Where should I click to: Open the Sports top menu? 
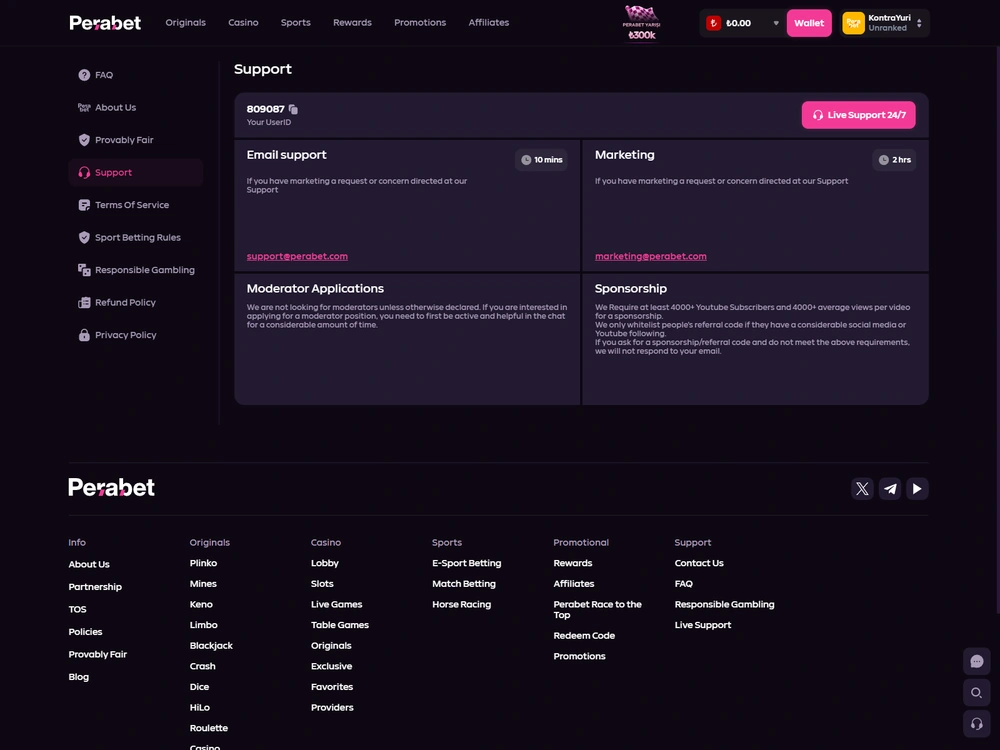tap(295, 22)
